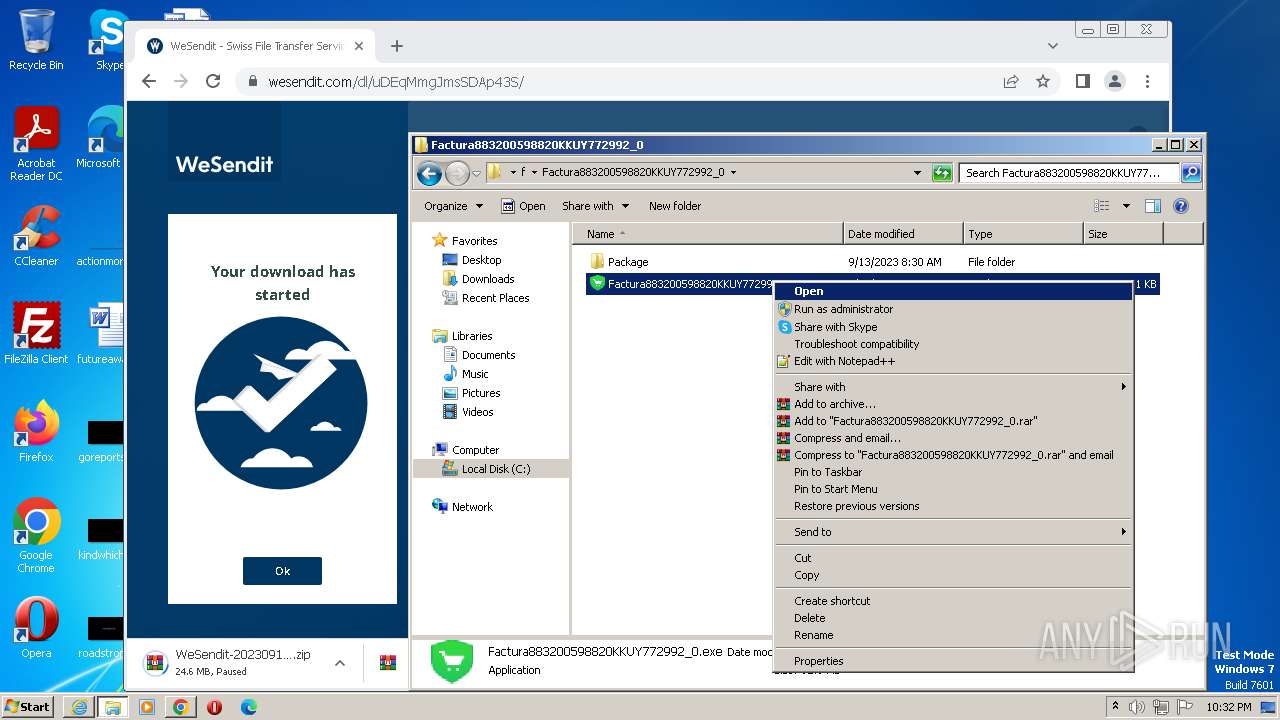
Task: Expand the address bar history dropdown
Action: (917, 173)
